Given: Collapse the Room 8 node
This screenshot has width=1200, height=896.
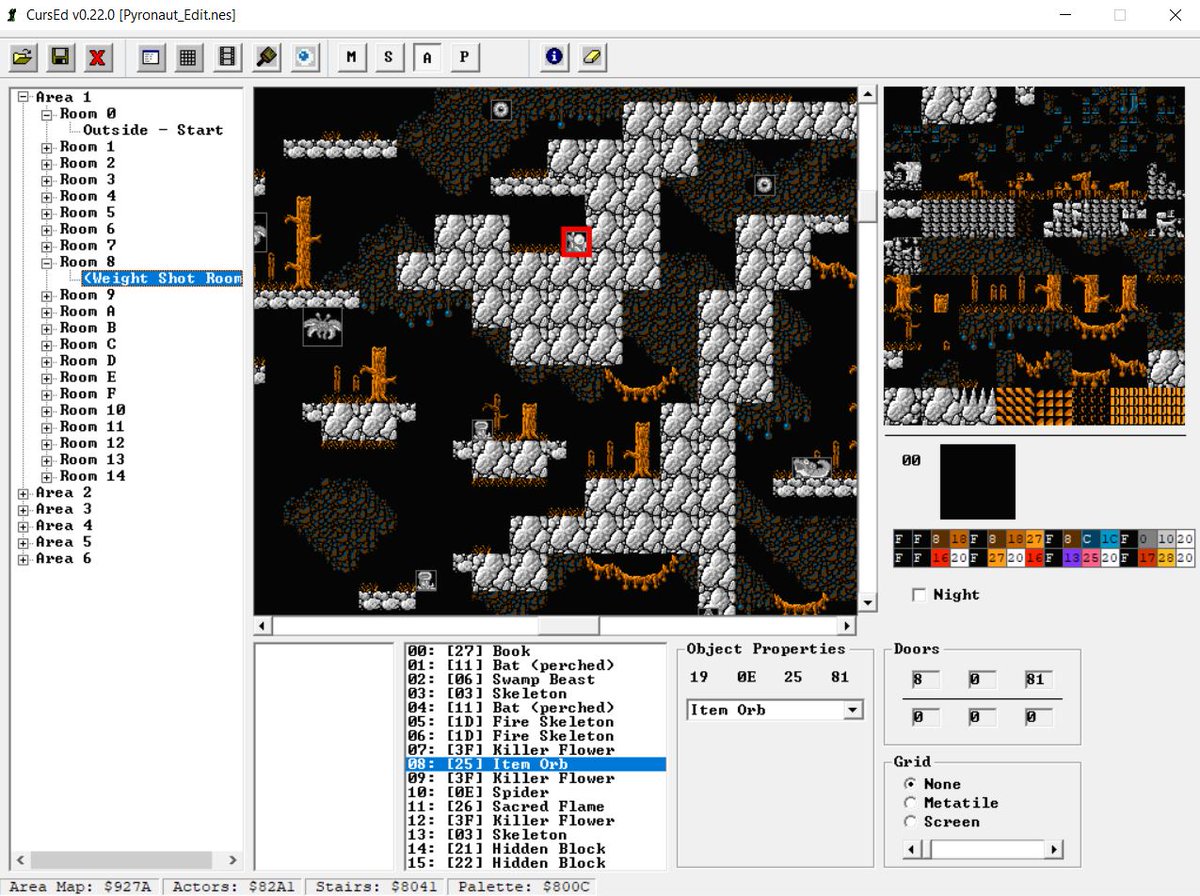Looking at the screenshot, I should pos(47,262).
